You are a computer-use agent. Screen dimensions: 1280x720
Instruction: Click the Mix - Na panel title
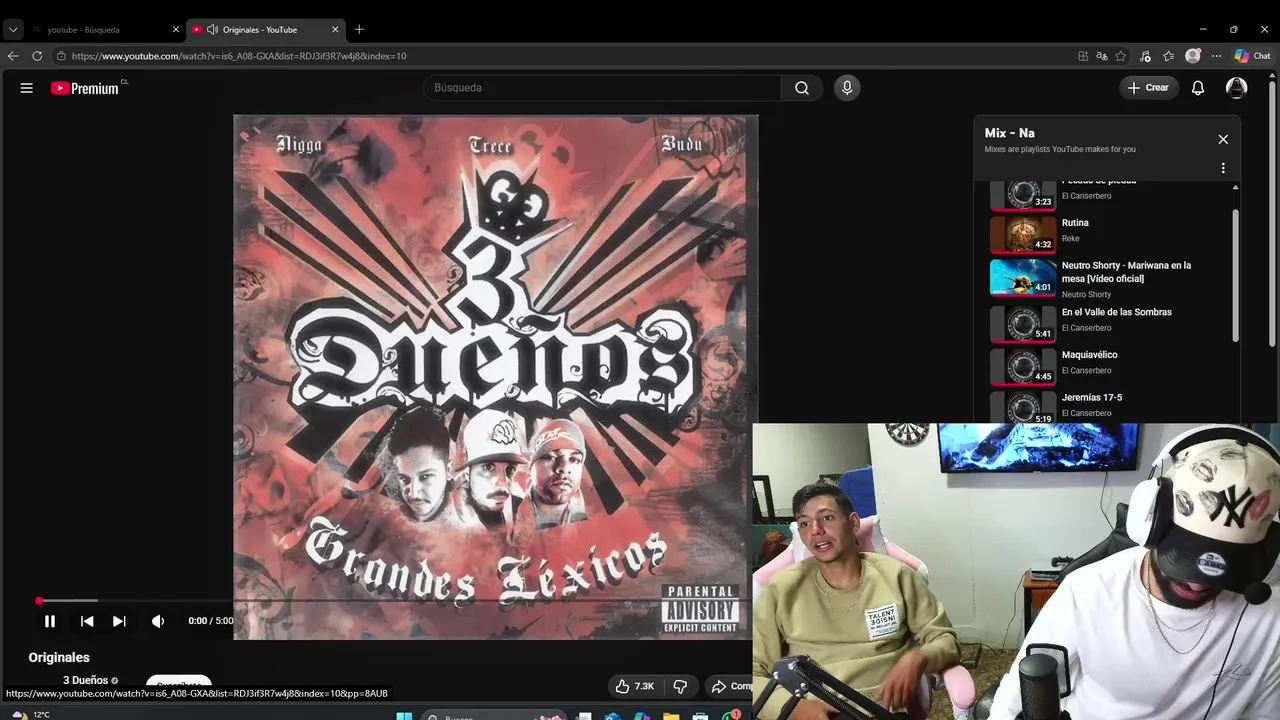[x=1009, y=133]
